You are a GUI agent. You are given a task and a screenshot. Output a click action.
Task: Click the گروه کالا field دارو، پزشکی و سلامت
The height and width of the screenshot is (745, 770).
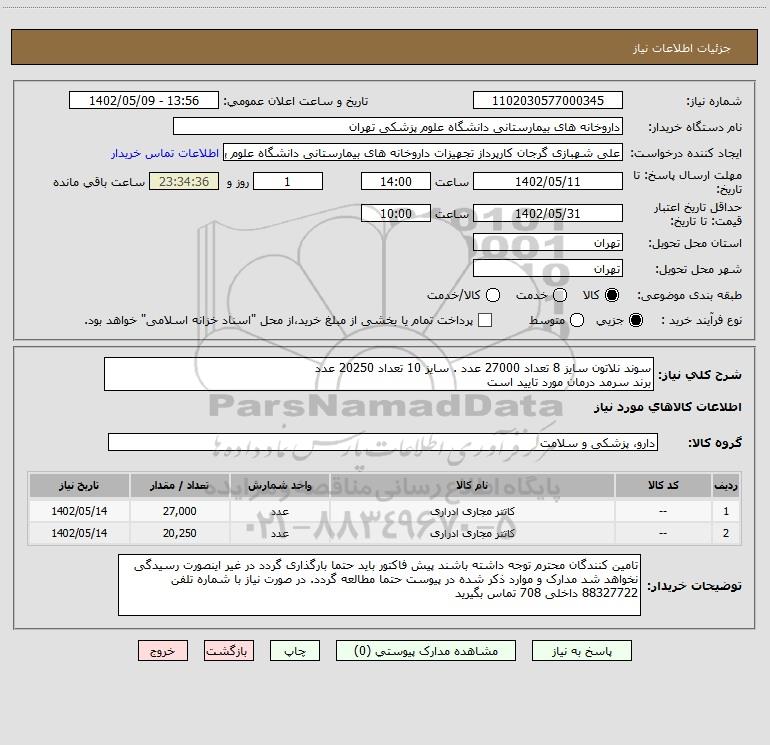click(383, 443)
